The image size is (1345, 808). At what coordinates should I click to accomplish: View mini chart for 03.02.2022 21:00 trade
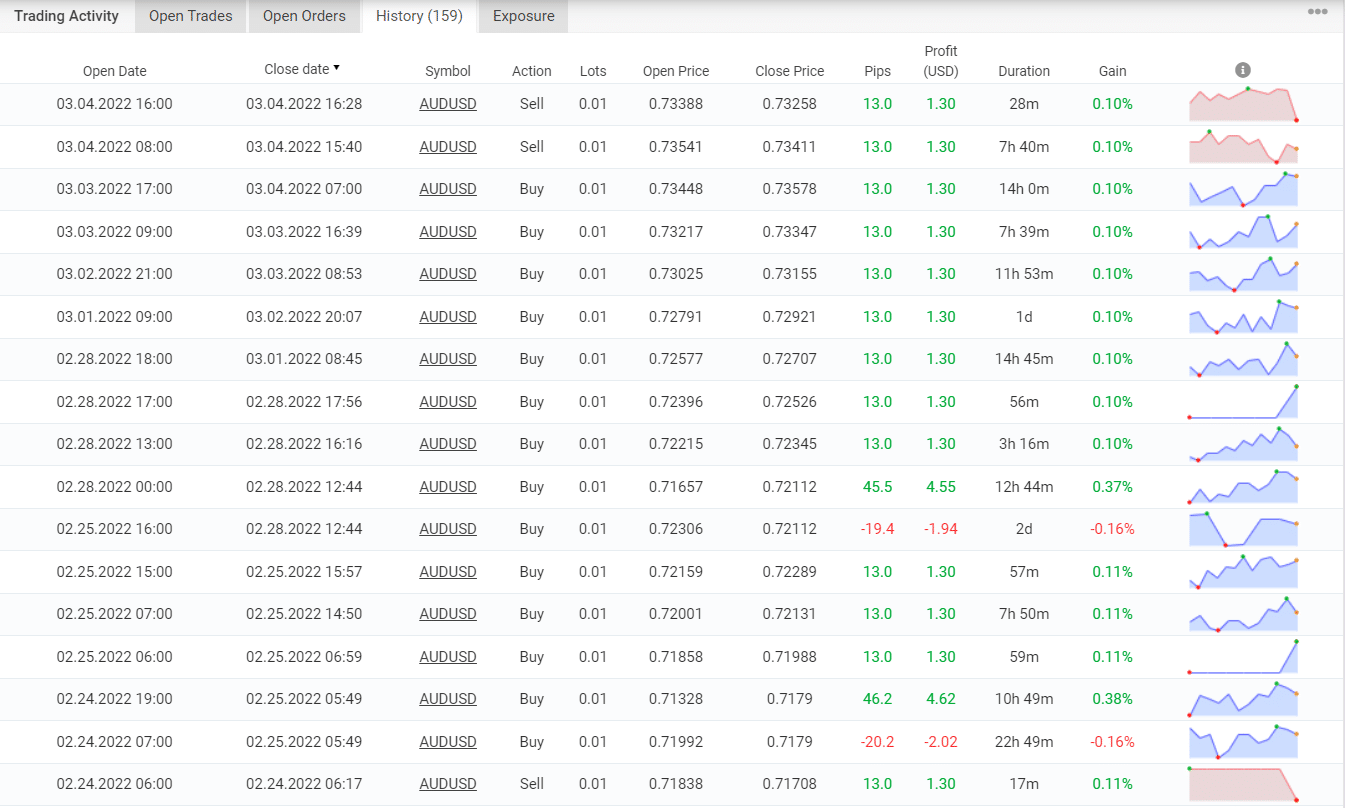tap(1243, 274)
